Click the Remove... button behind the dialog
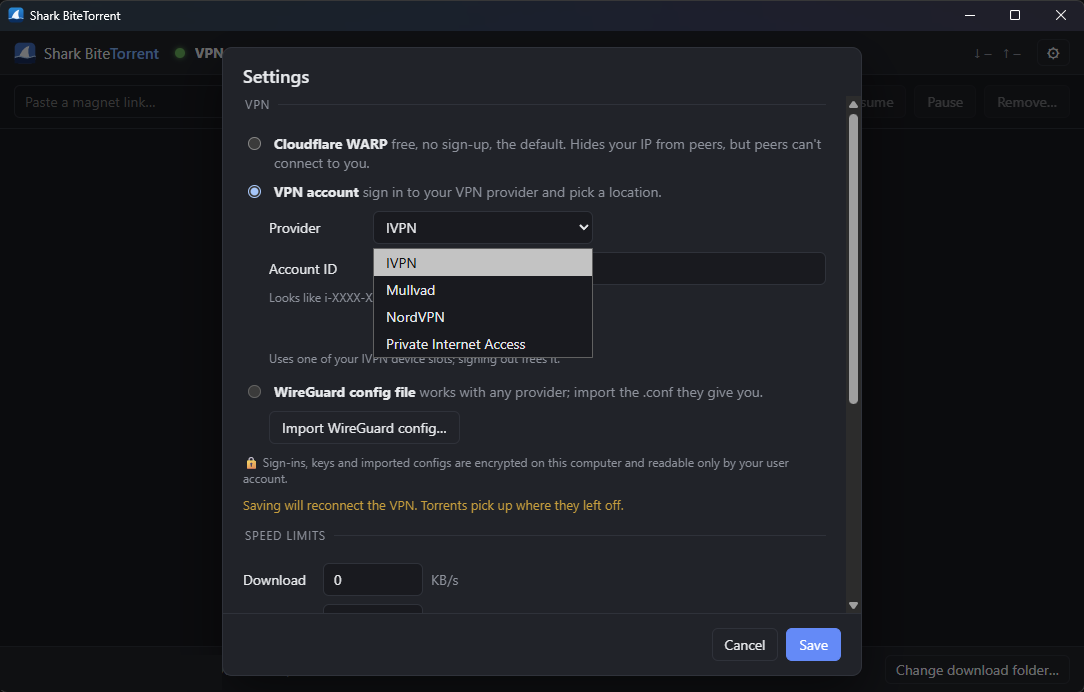The image size is (1084, 692). pos(1027,102)
